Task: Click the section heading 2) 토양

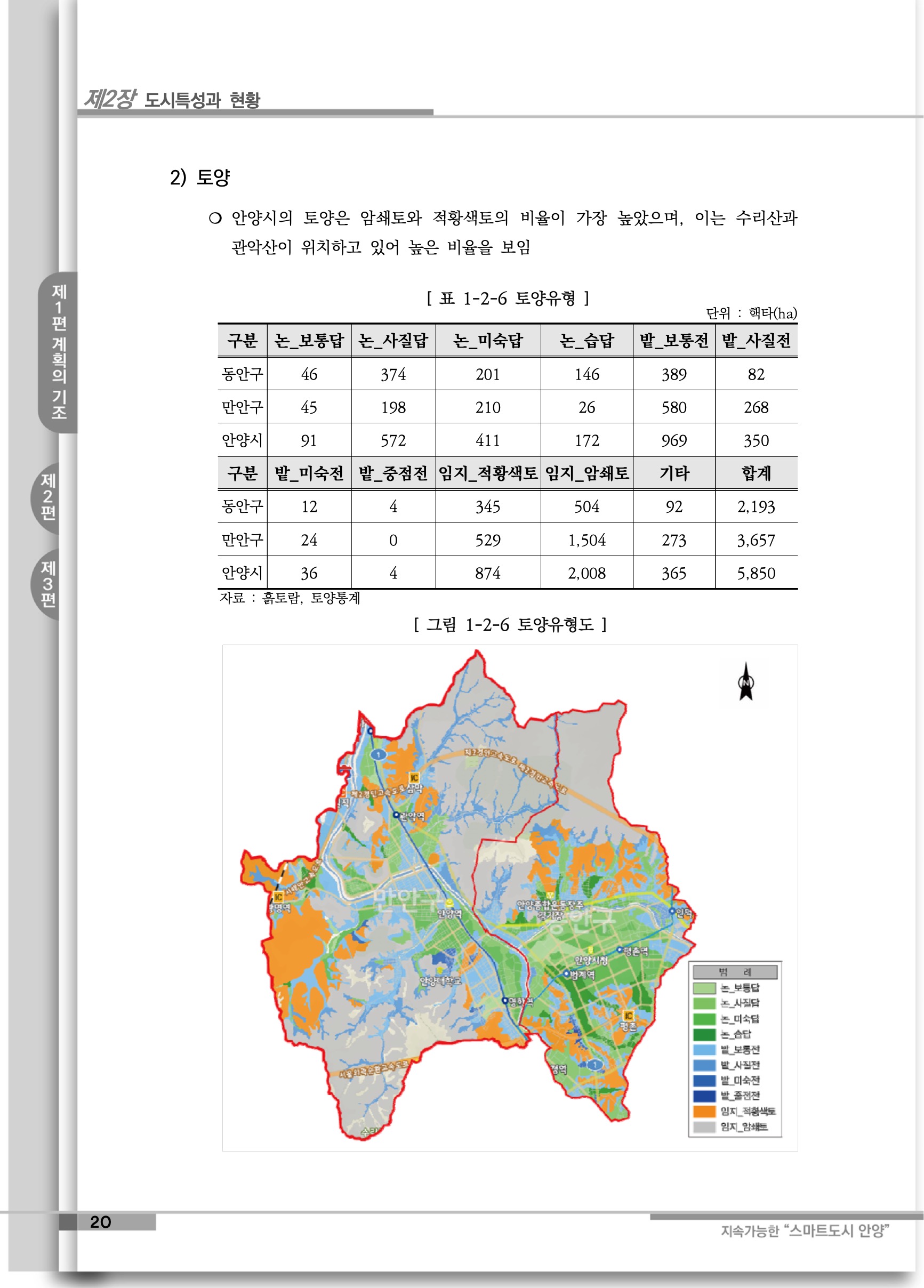Action: 200,177
